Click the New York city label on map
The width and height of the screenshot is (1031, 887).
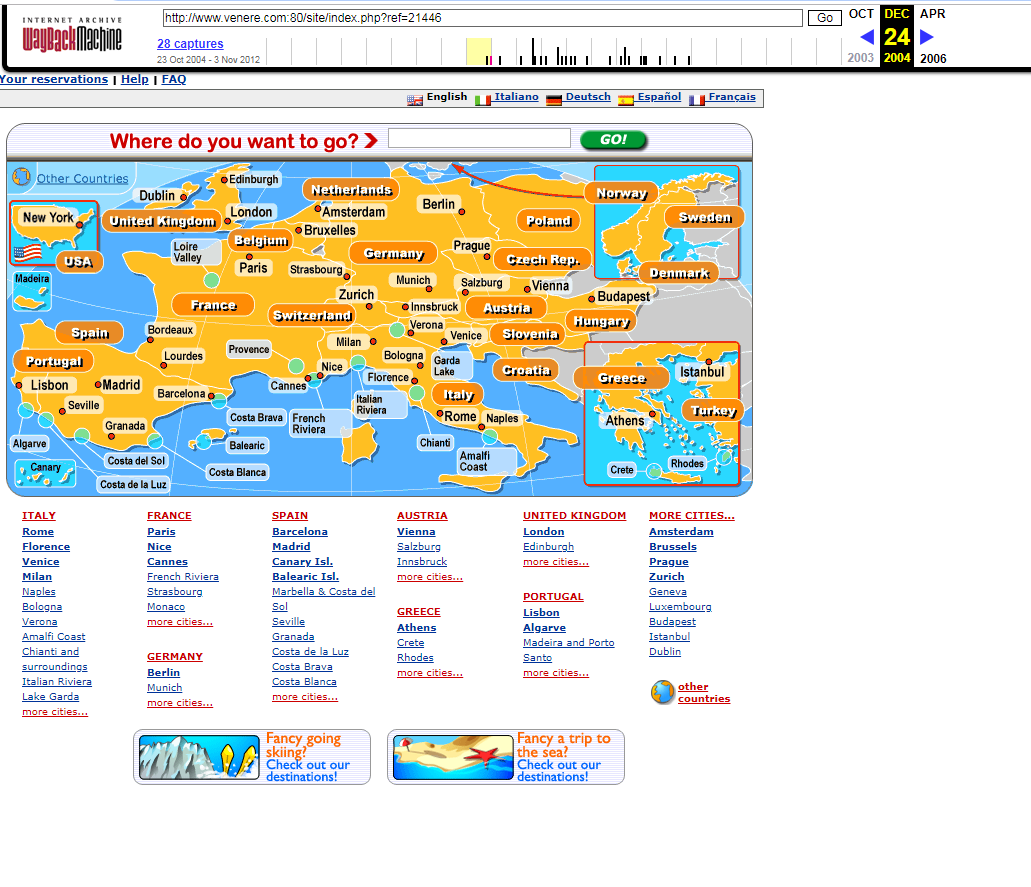pos(48,217)
